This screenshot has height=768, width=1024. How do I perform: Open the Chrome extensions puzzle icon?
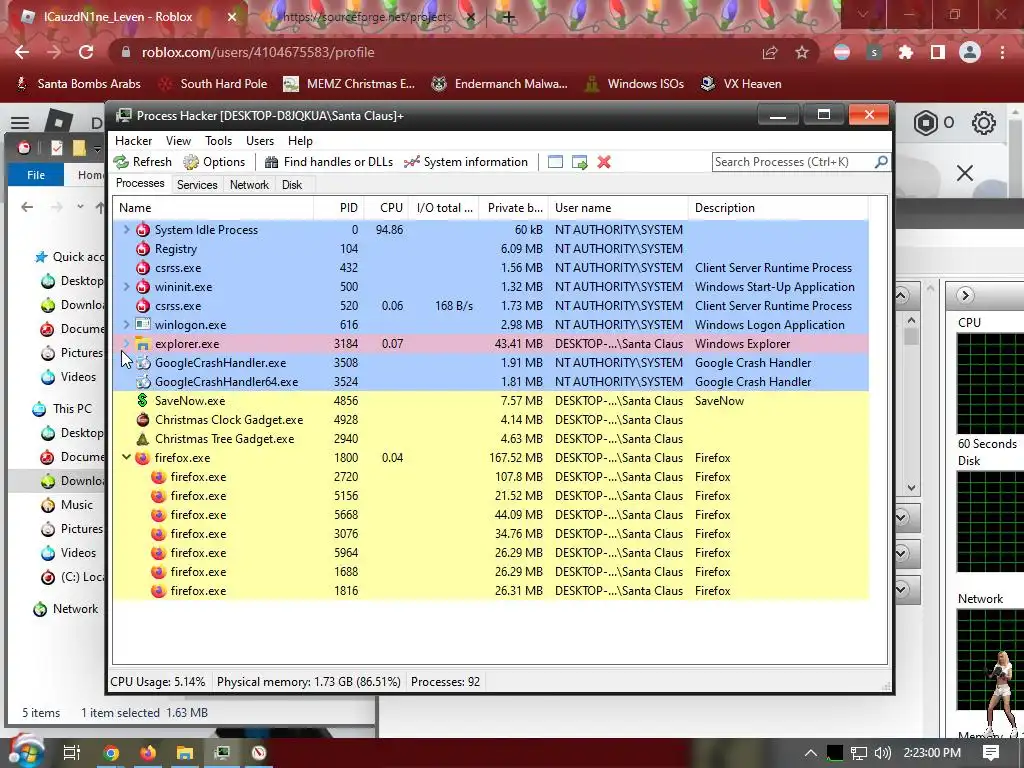tap(906, 52)
